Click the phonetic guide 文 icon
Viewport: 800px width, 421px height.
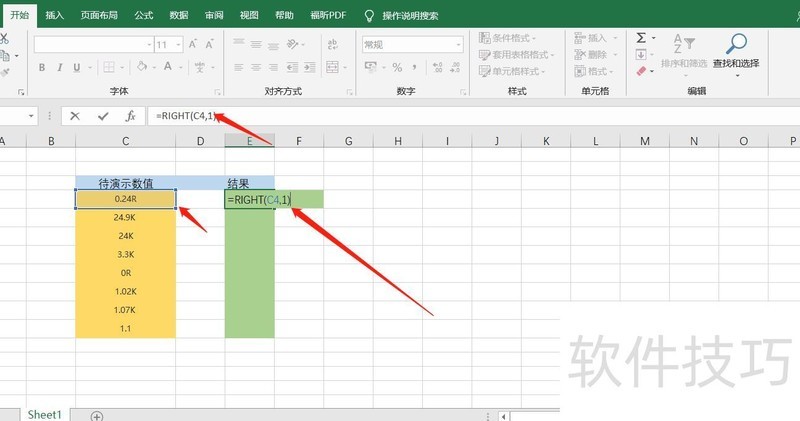[x=200, y=67]
